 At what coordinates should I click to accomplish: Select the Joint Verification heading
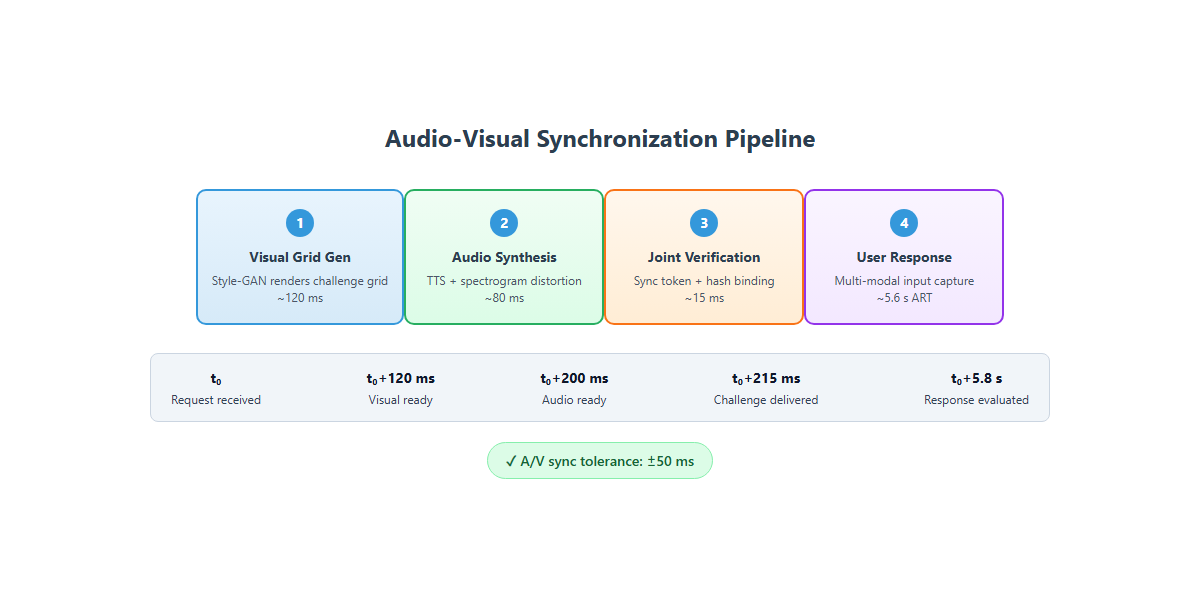[704, 257]
